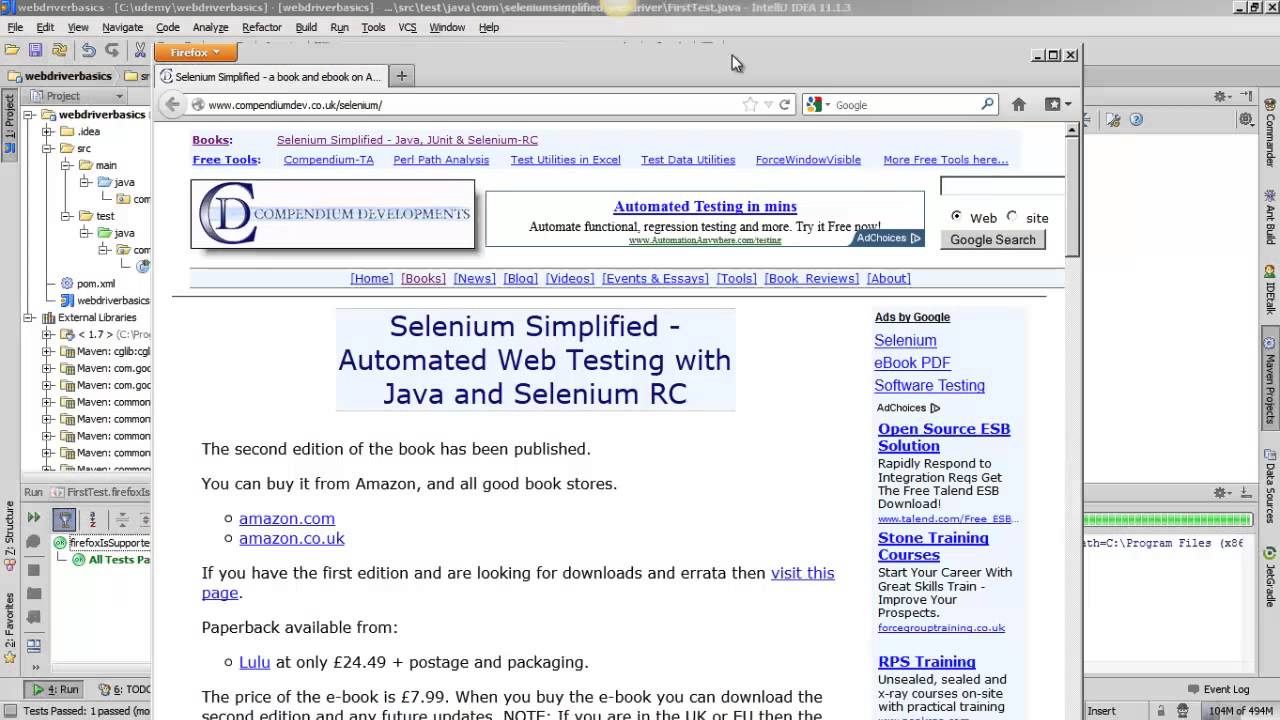
Task: Open the [Books] navigation link
Action: (x=423, y=278)
